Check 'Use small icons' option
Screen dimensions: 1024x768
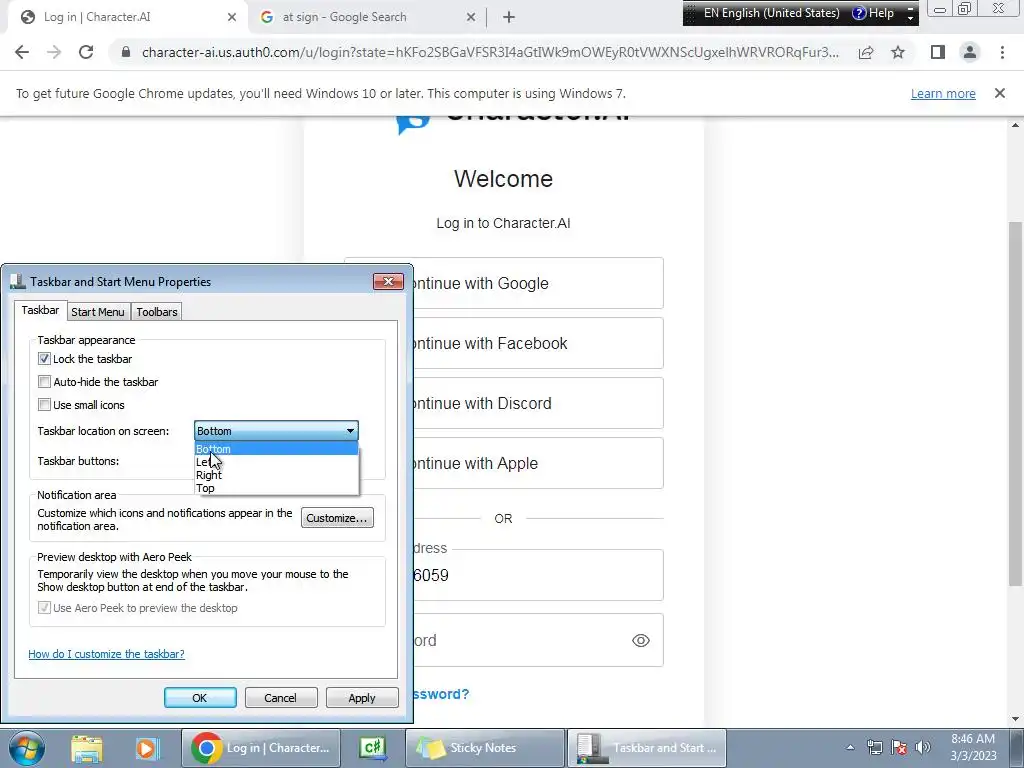[x=44, y=405]
